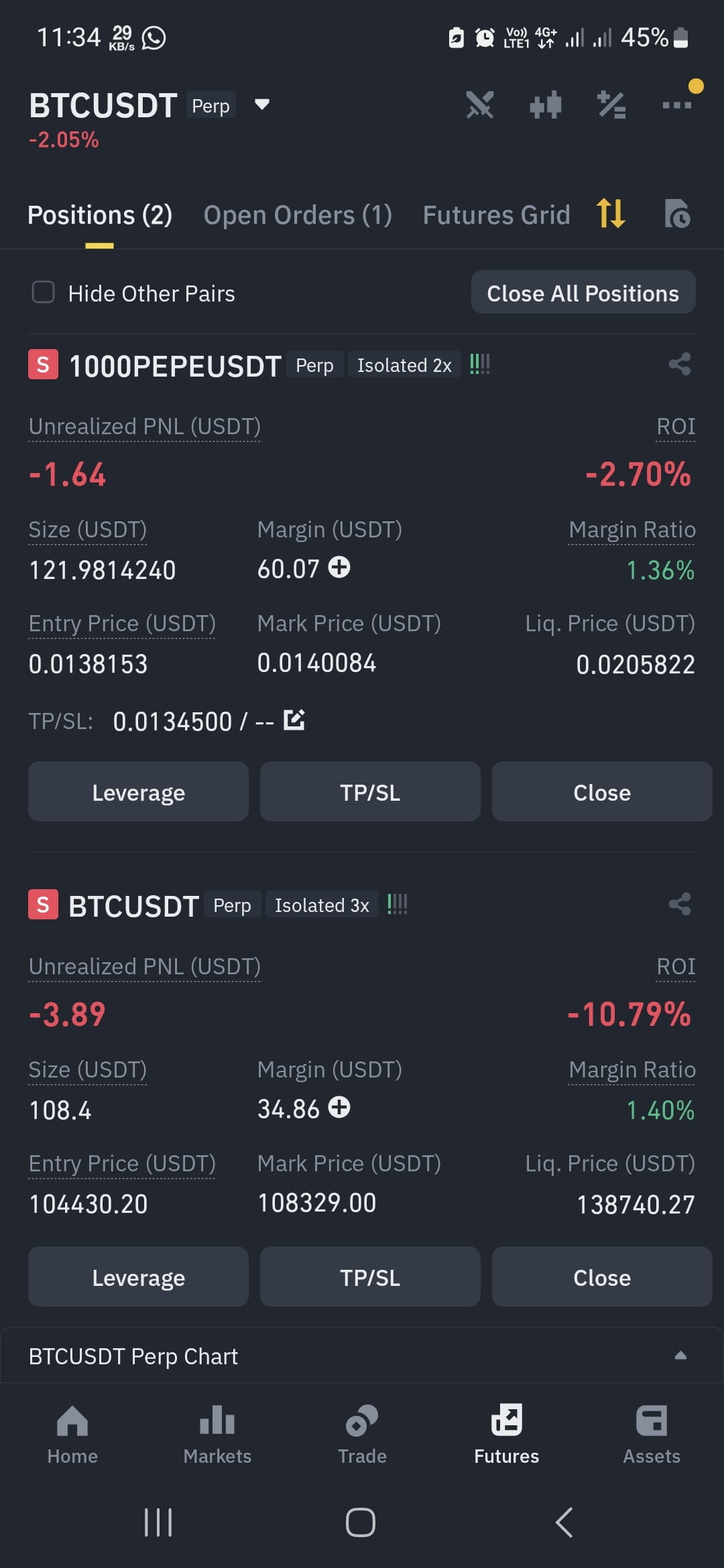The height and width of the screenshot is (1568, 724).
Task: Open the percentage calculator icon
Action: [611, 105]
